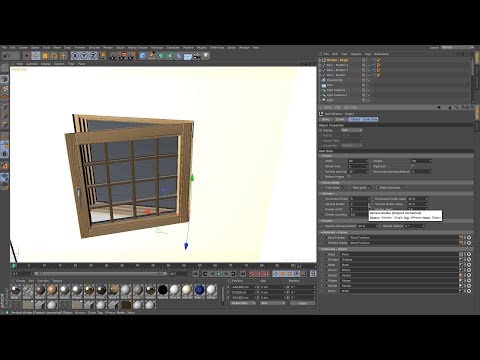This screenshot has width=480, height=360.
Task: Go to end of animation
Action: 242,274
